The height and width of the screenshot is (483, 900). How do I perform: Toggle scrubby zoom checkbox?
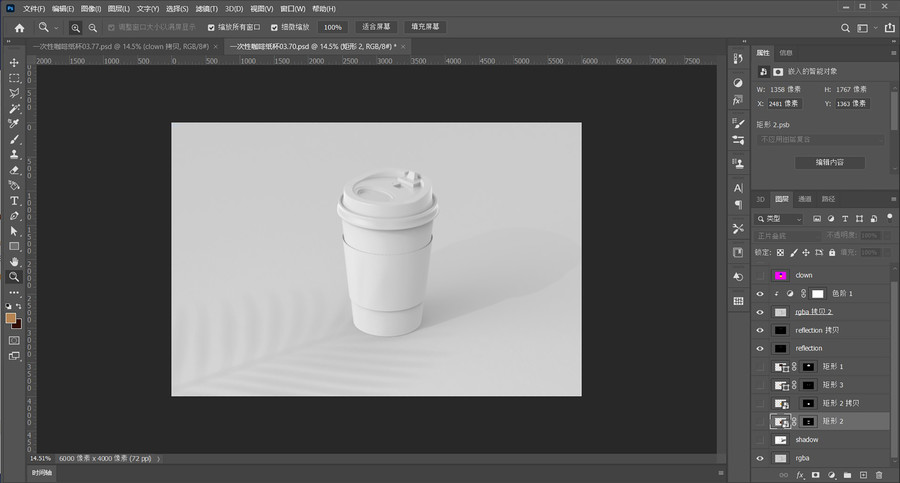point(274,27)
